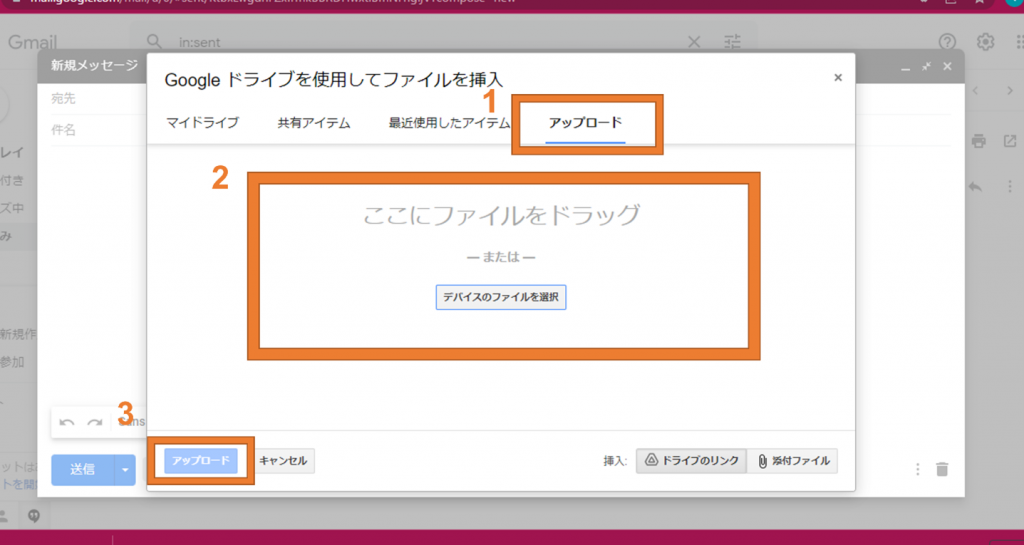Switch to 共有アイテム tab
Image resolution: width=1024 pixels, height=545 pixels.
click(314, 123)
